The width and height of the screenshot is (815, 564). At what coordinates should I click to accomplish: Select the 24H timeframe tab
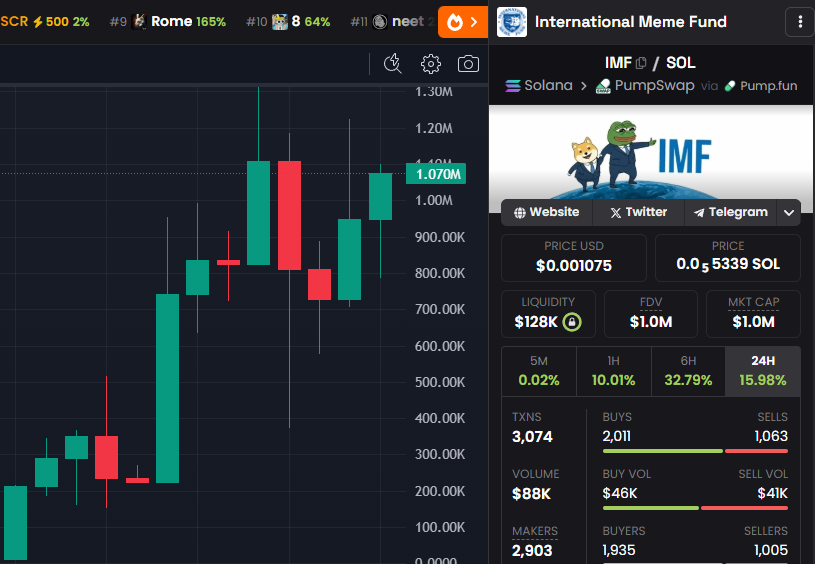pyautogui.click(x=763, y=371)
